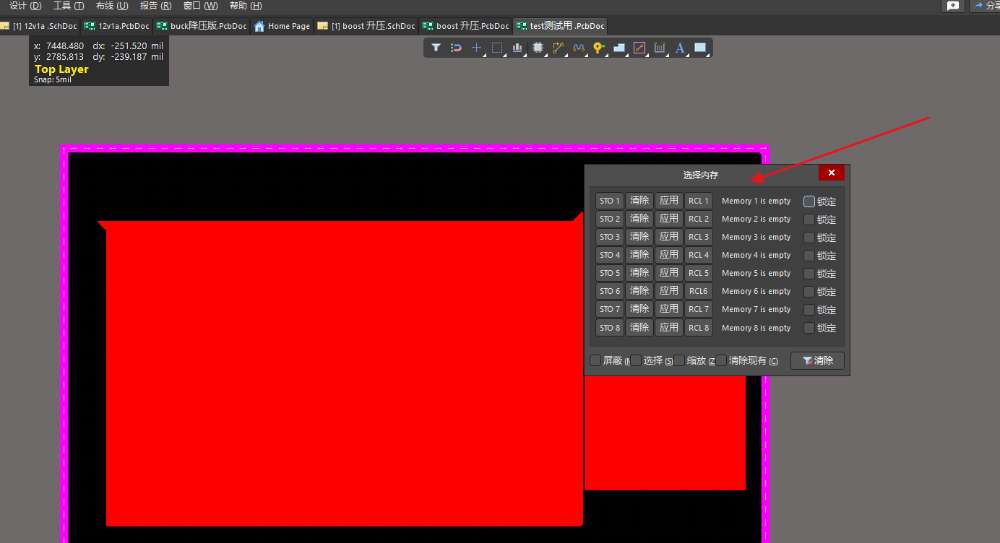The image size is (1000, 543).
Task: Enable the 屏蔽 checkbox
Action: 595,361
